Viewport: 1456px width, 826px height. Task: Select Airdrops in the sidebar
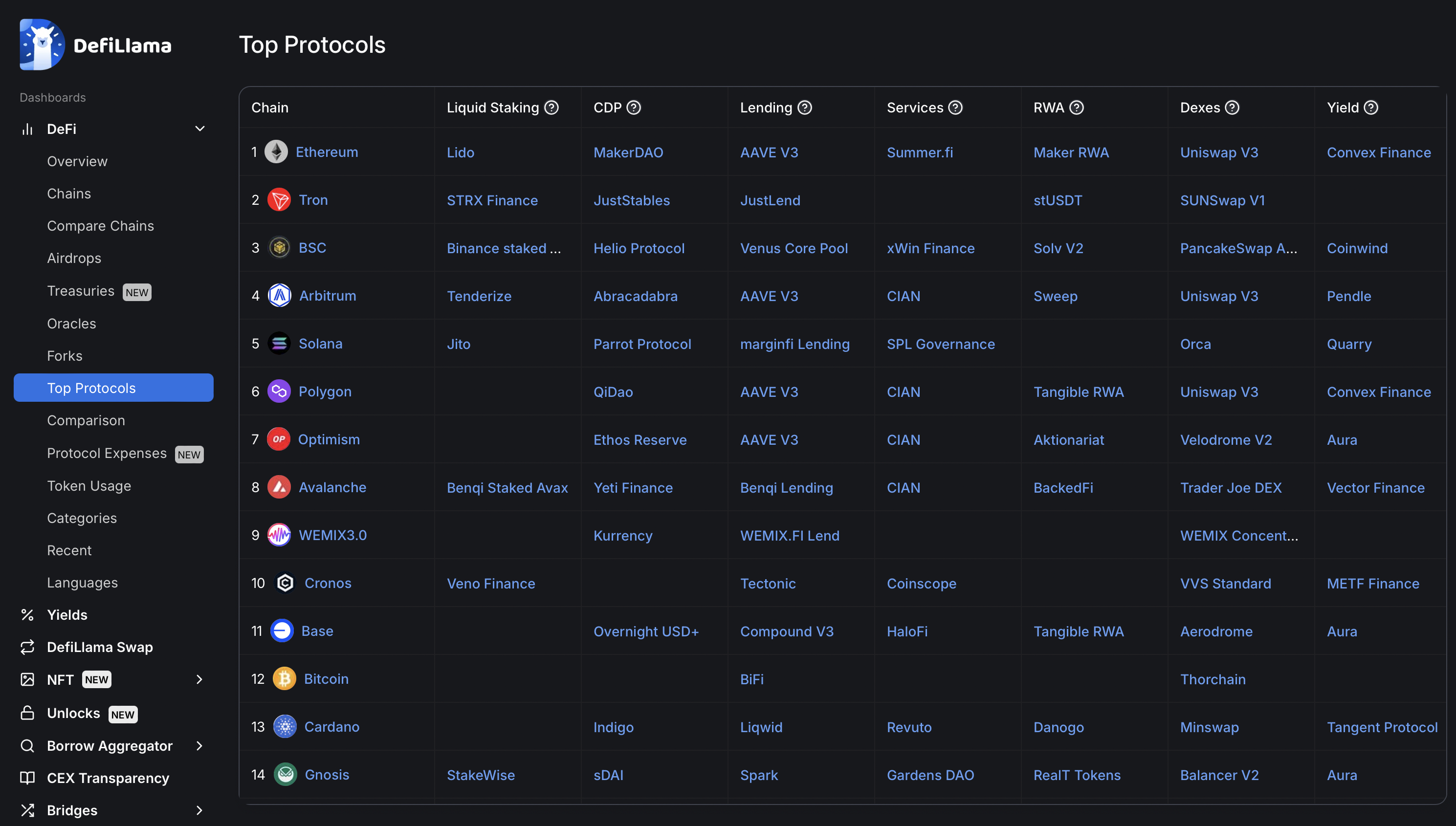coord(74,258)
